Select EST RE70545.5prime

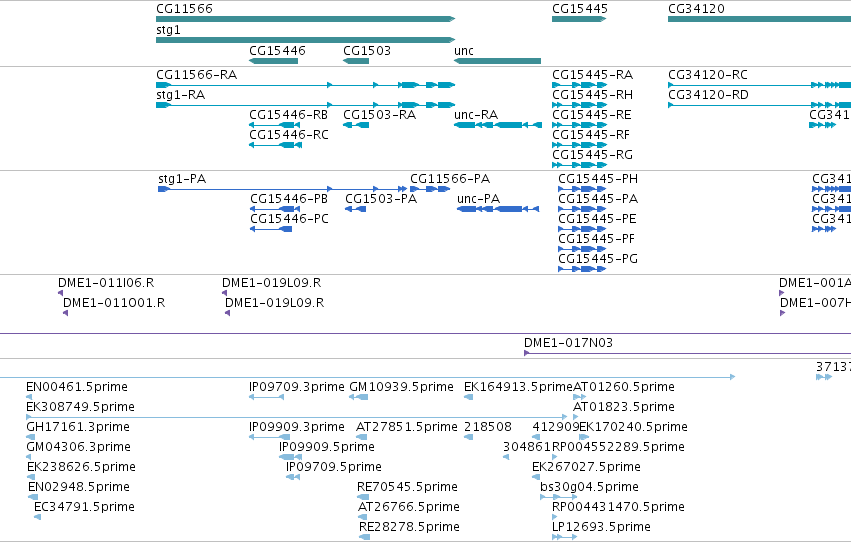(408, 487)
